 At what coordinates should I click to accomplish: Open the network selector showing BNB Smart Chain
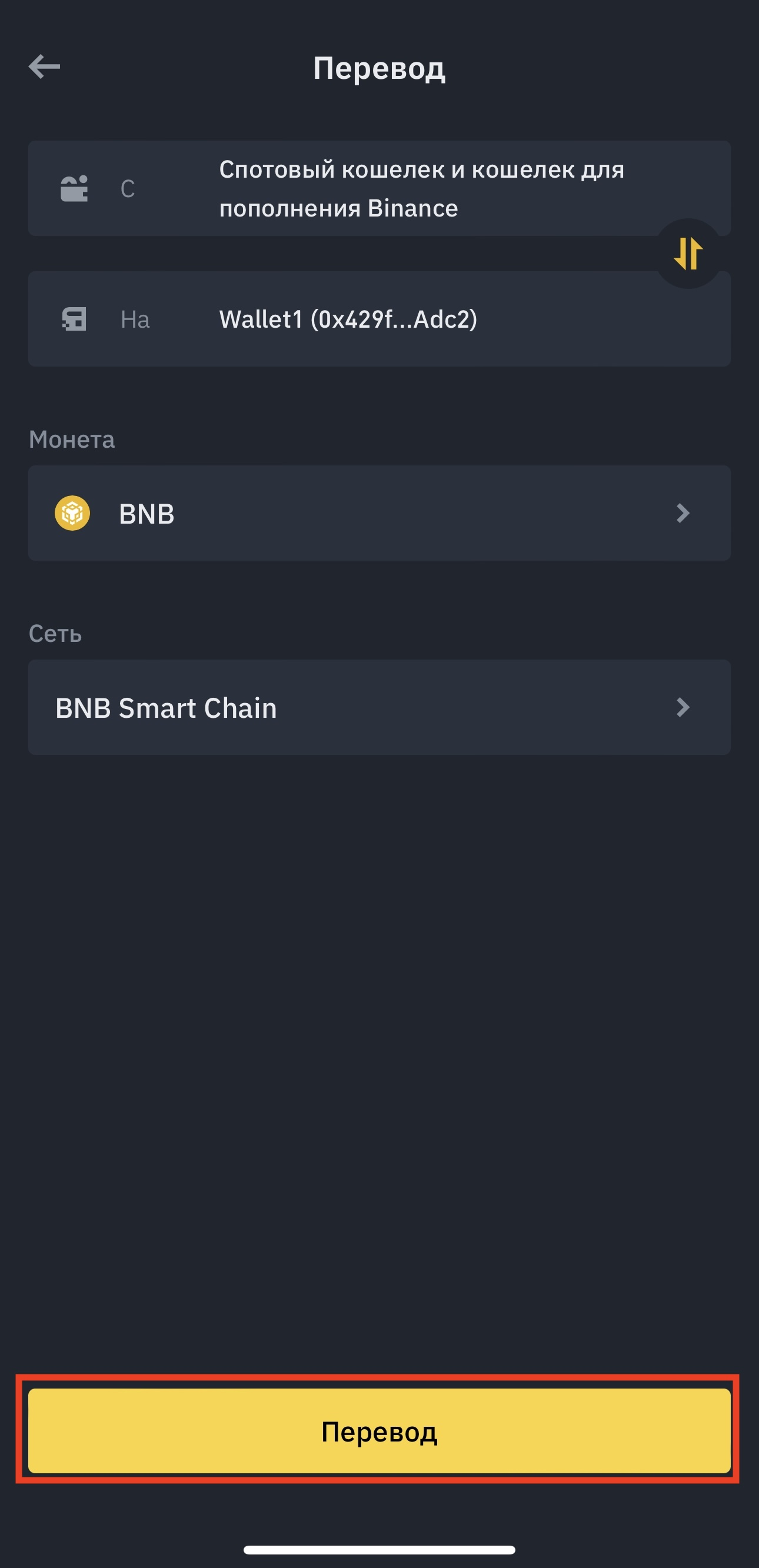379,707
